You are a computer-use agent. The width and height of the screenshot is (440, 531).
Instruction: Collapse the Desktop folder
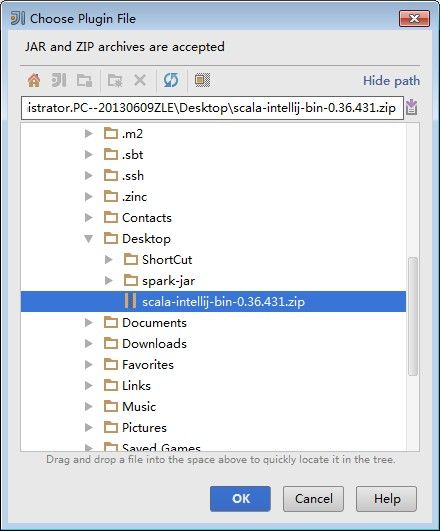pyautogui.click(x=89, y=239)
